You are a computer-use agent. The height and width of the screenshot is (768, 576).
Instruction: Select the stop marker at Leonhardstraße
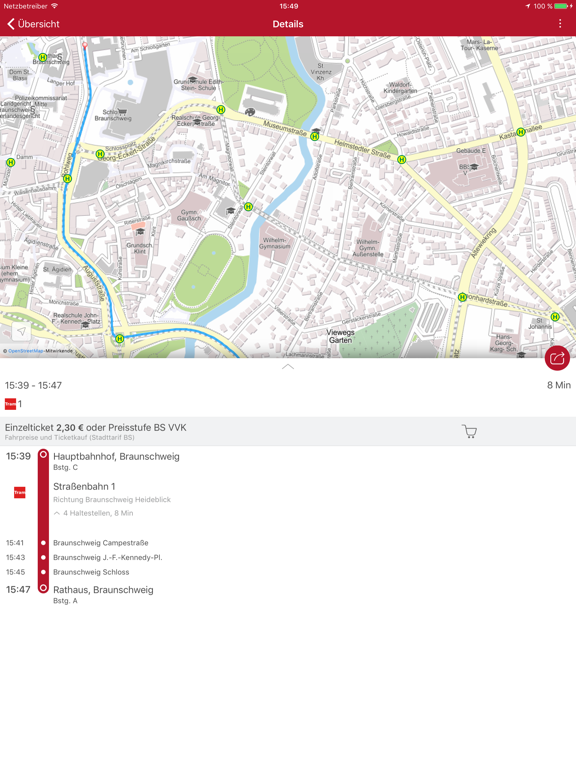coord(462,297)
